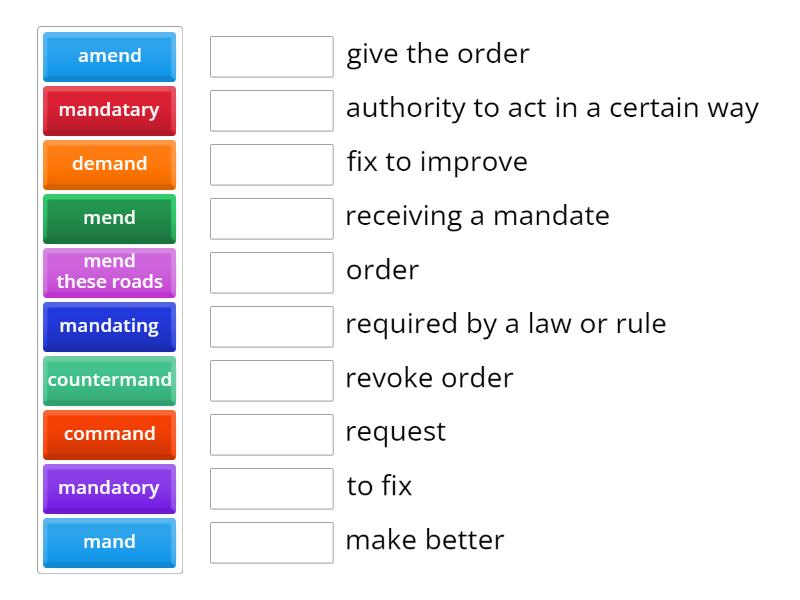This screenshot has height=600, width=800.
Task: Click the answer box beside 'fix to improve'
Action: [x=271, y=164]
